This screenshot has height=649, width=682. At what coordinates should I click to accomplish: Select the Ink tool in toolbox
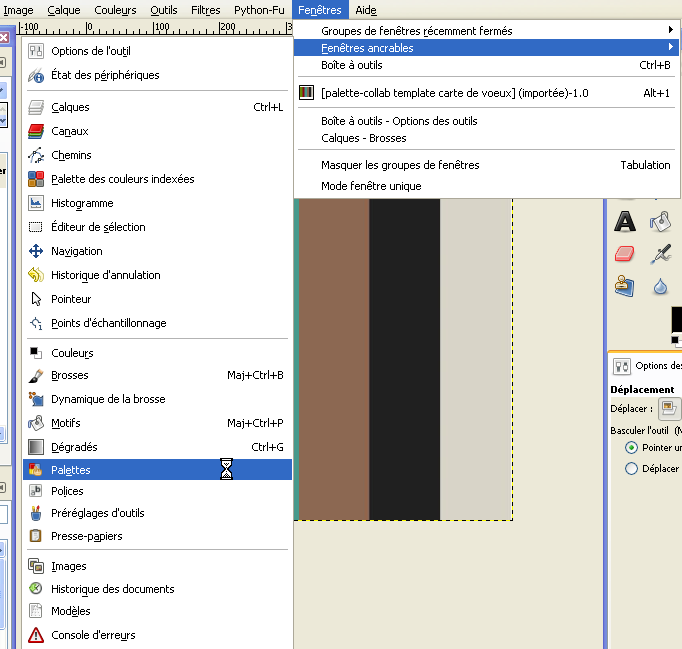[x=660, y=254]
